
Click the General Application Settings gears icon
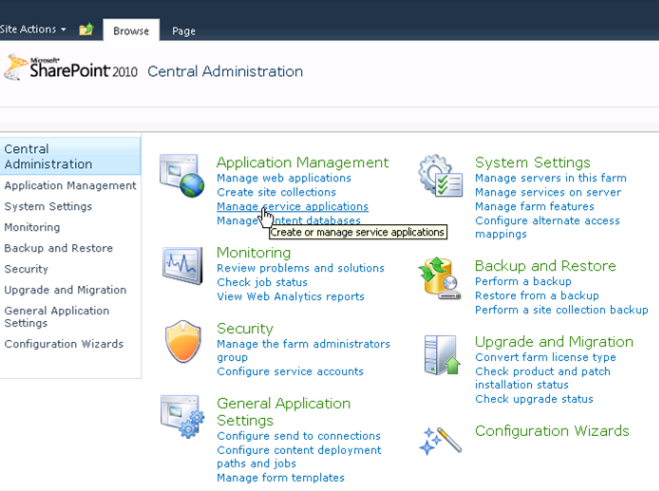click(181, 416)
